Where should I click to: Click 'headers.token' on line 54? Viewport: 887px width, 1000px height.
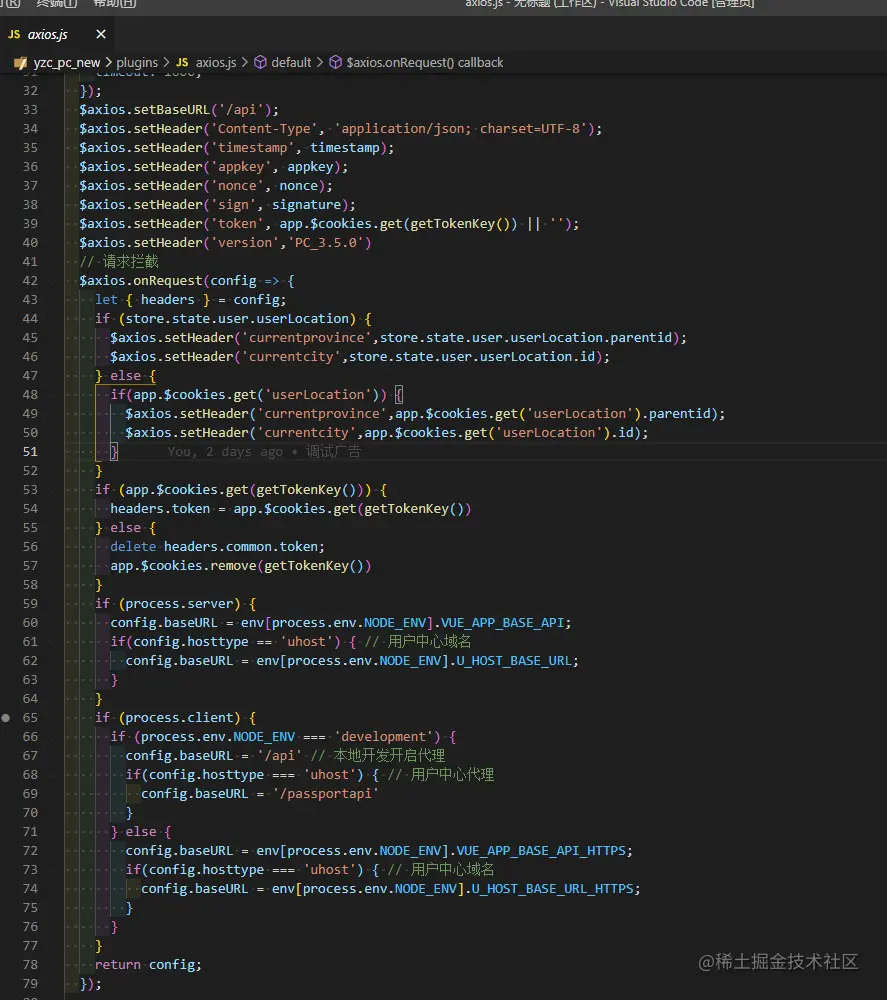tap(160, 509)
